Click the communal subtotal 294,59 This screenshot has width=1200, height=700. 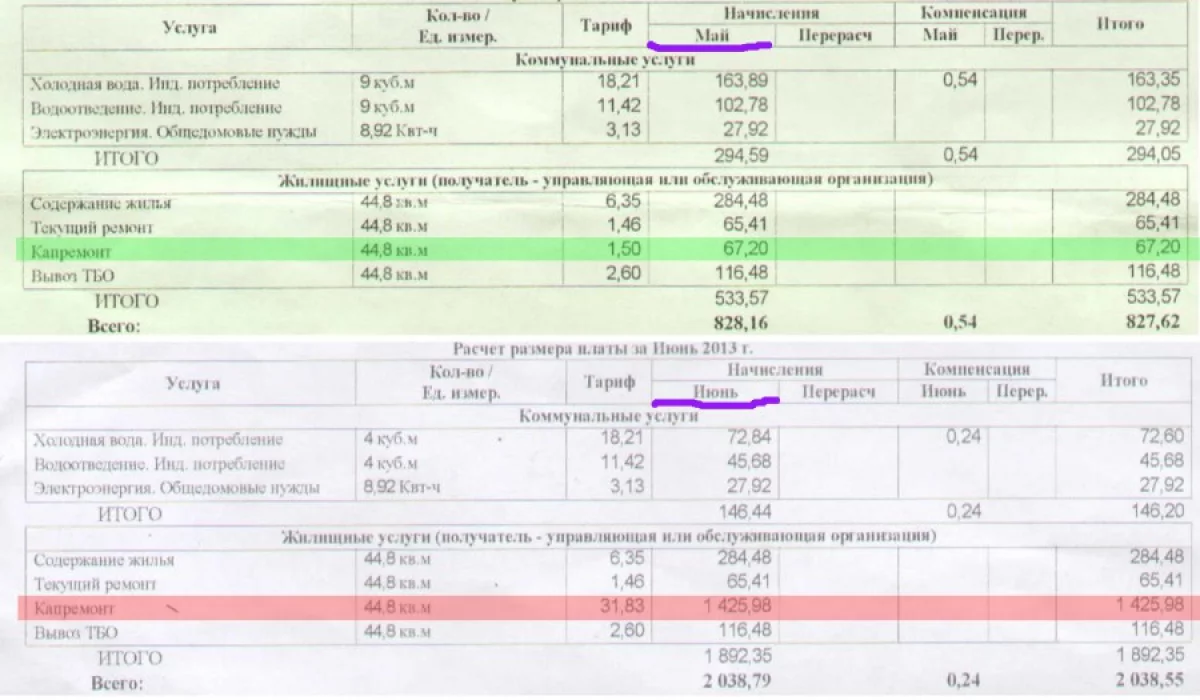pyautogui.click(x=738, y=155)
